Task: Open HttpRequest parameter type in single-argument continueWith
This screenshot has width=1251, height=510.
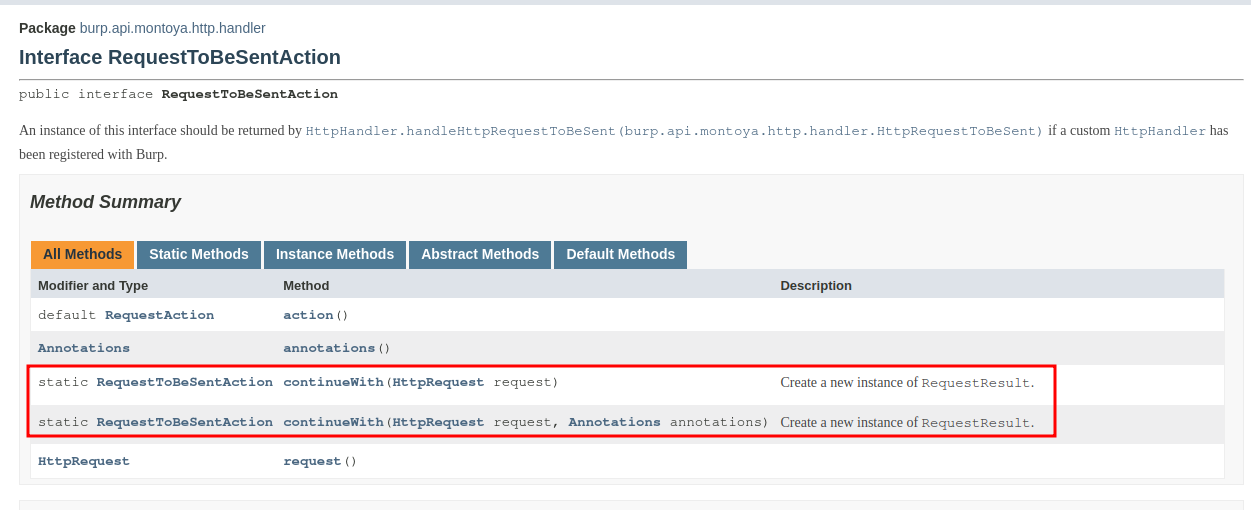Action: click(x=438, y=382)
